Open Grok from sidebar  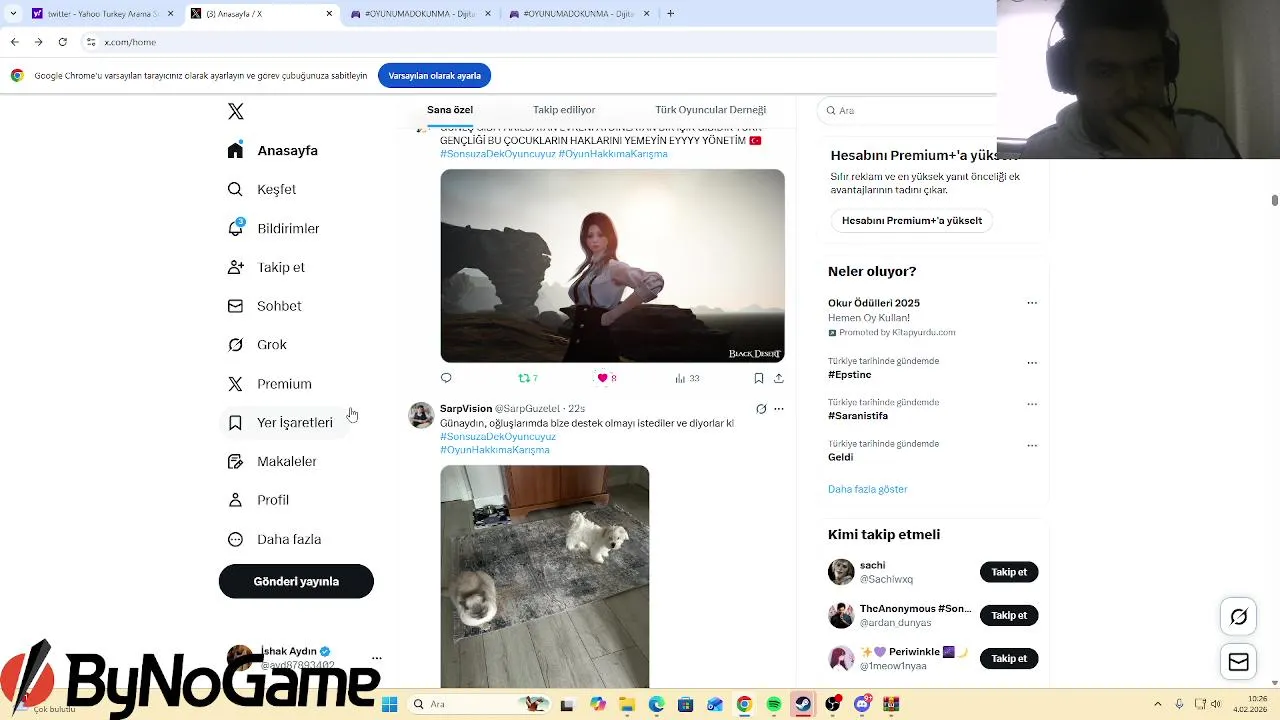257,345
